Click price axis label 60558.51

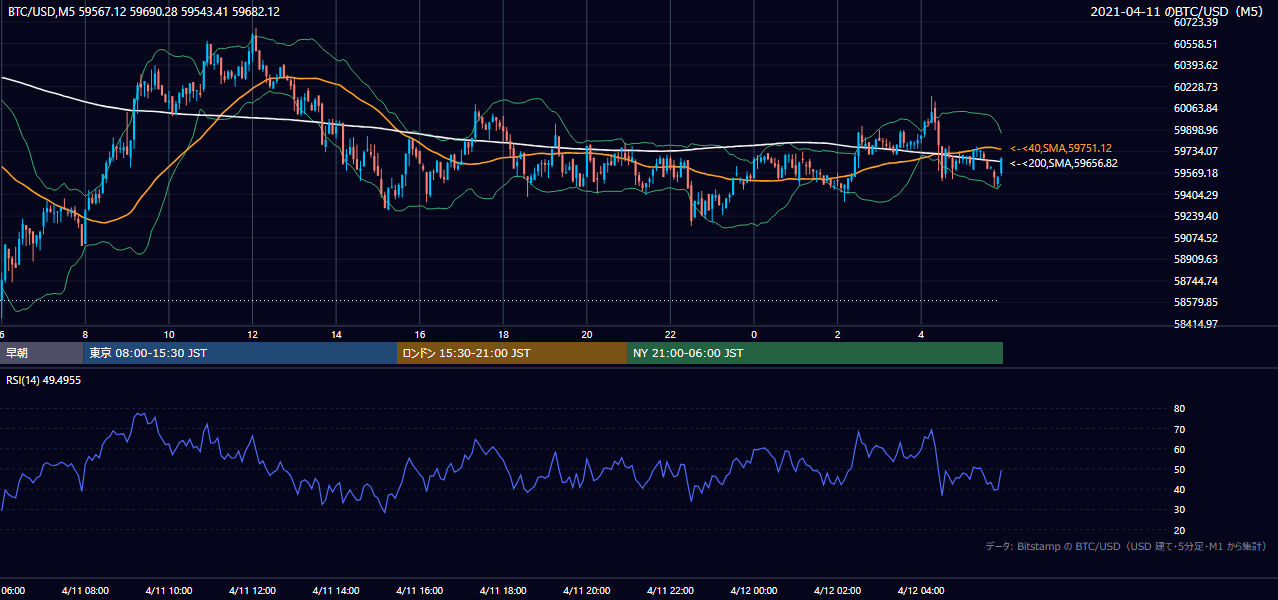click(x=1195, y=44)
